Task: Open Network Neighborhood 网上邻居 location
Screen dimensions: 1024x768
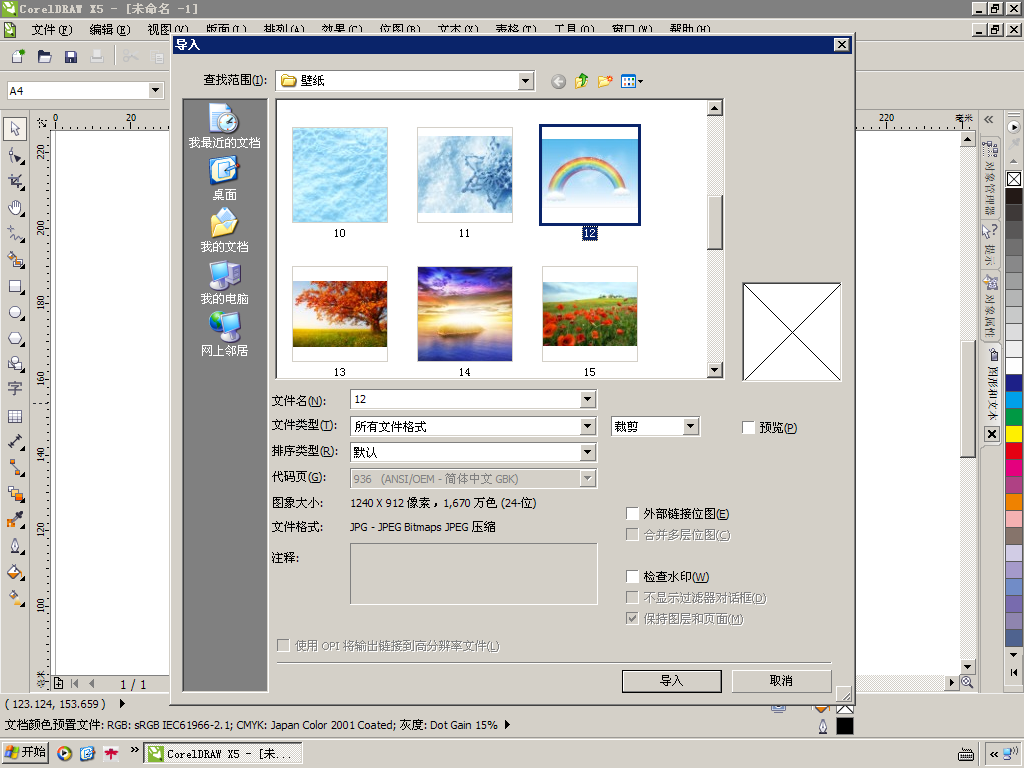Action: [225, 334]
